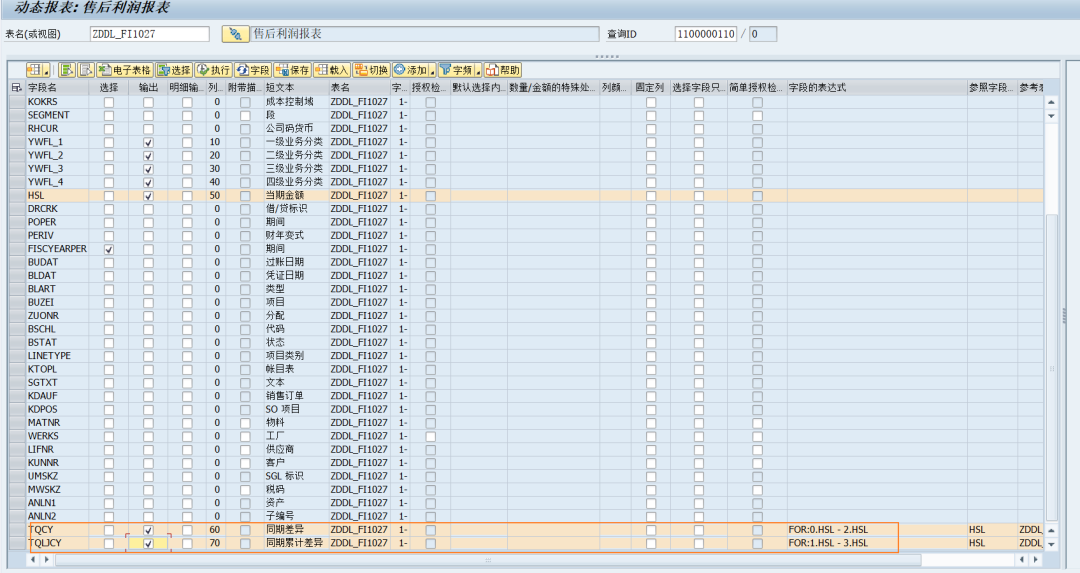Click the 载入 load button
Viewport: 1080px width, 573px height.
[x=331, y=70]
